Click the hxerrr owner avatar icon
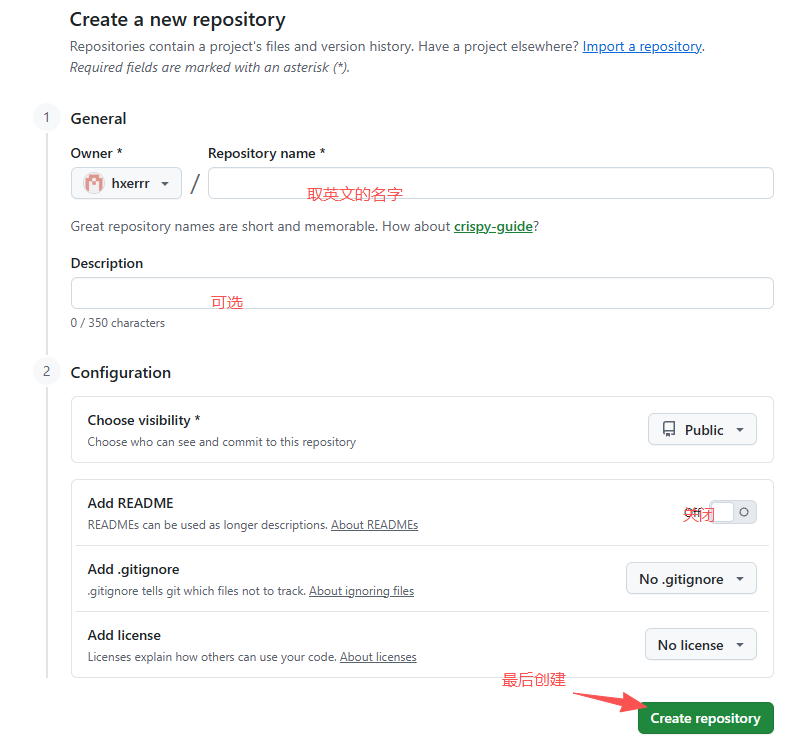The image size is (802, 754). [94, 183]
